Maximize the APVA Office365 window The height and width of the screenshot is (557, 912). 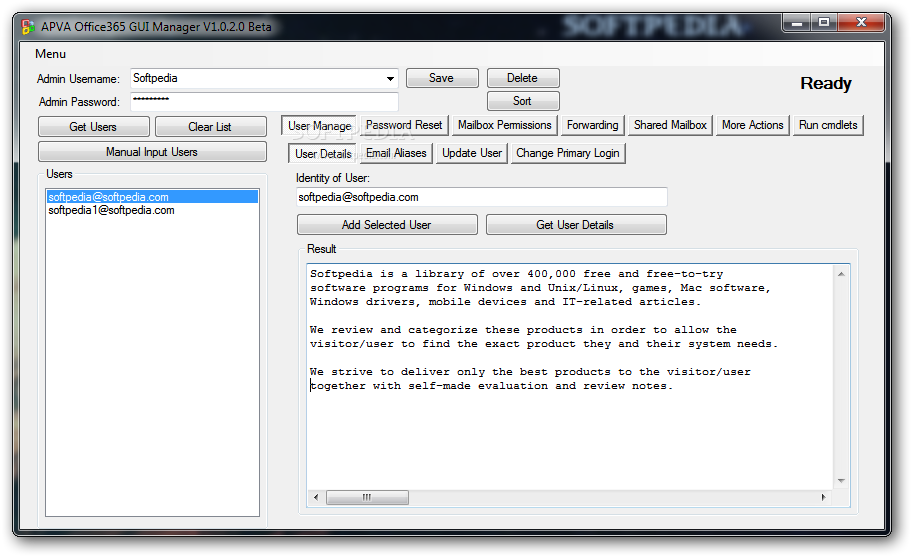(x=824, y=23)
